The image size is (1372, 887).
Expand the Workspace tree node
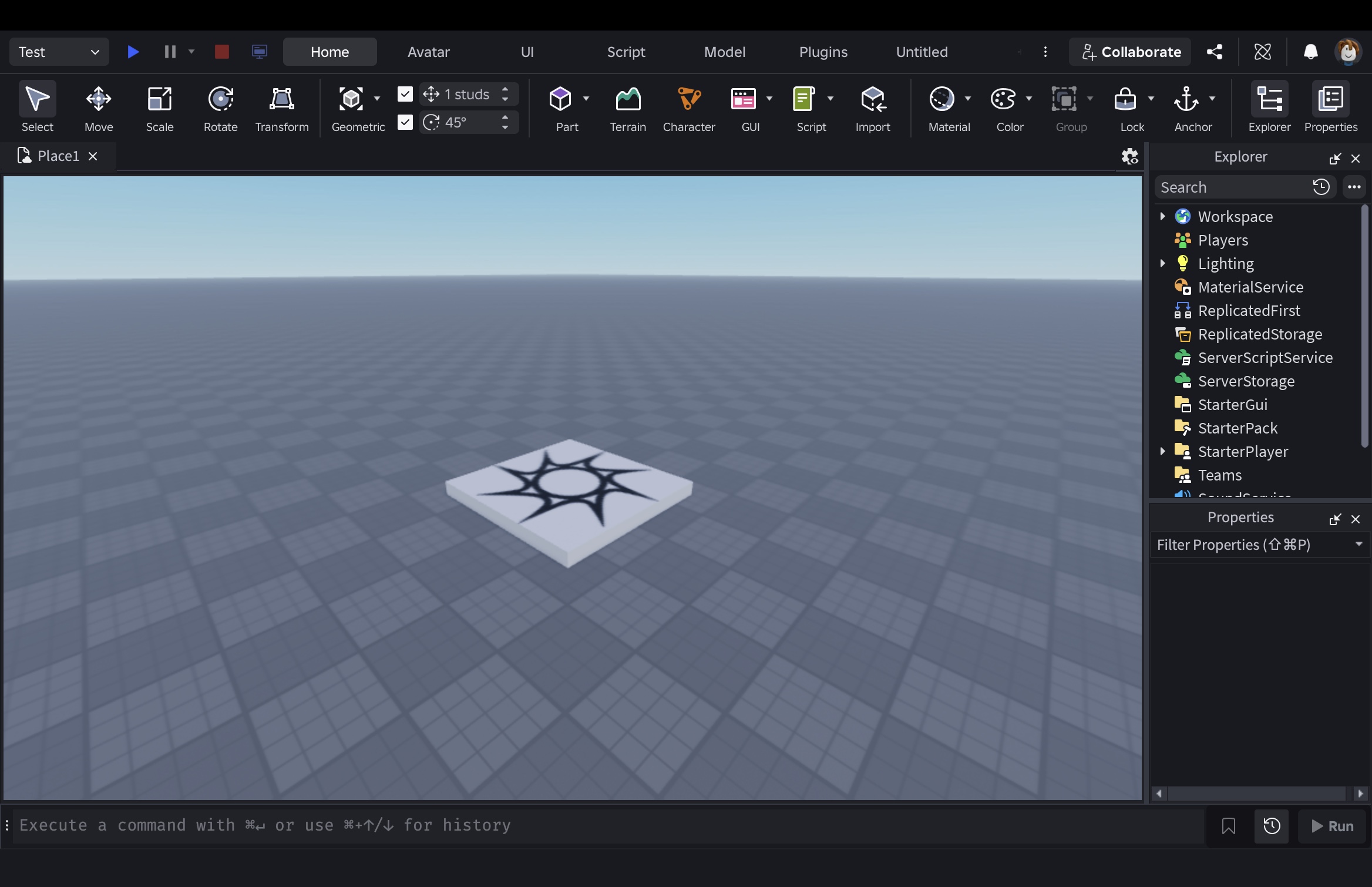1162,216
